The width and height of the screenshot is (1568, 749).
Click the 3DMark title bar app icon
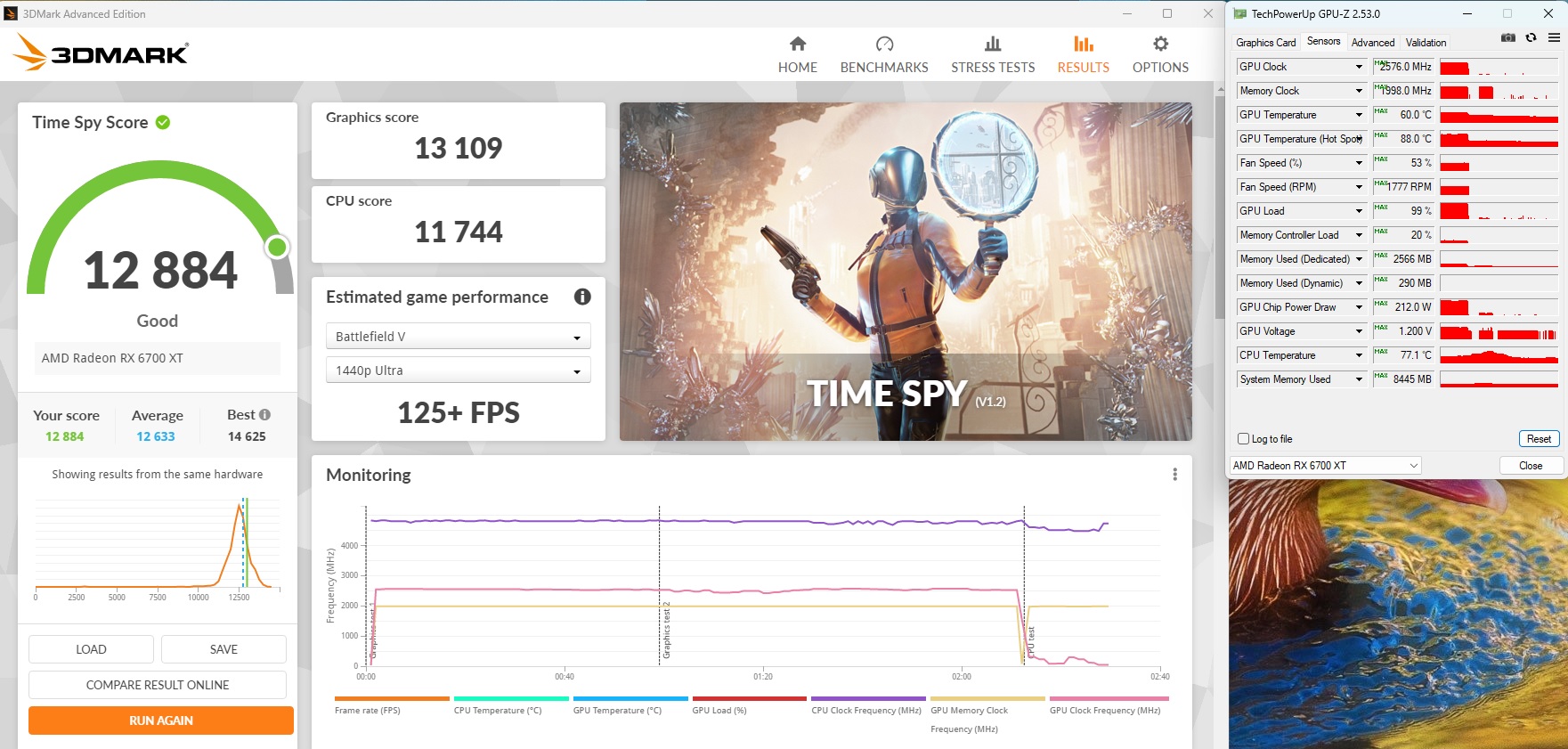(x=11, y=13)
